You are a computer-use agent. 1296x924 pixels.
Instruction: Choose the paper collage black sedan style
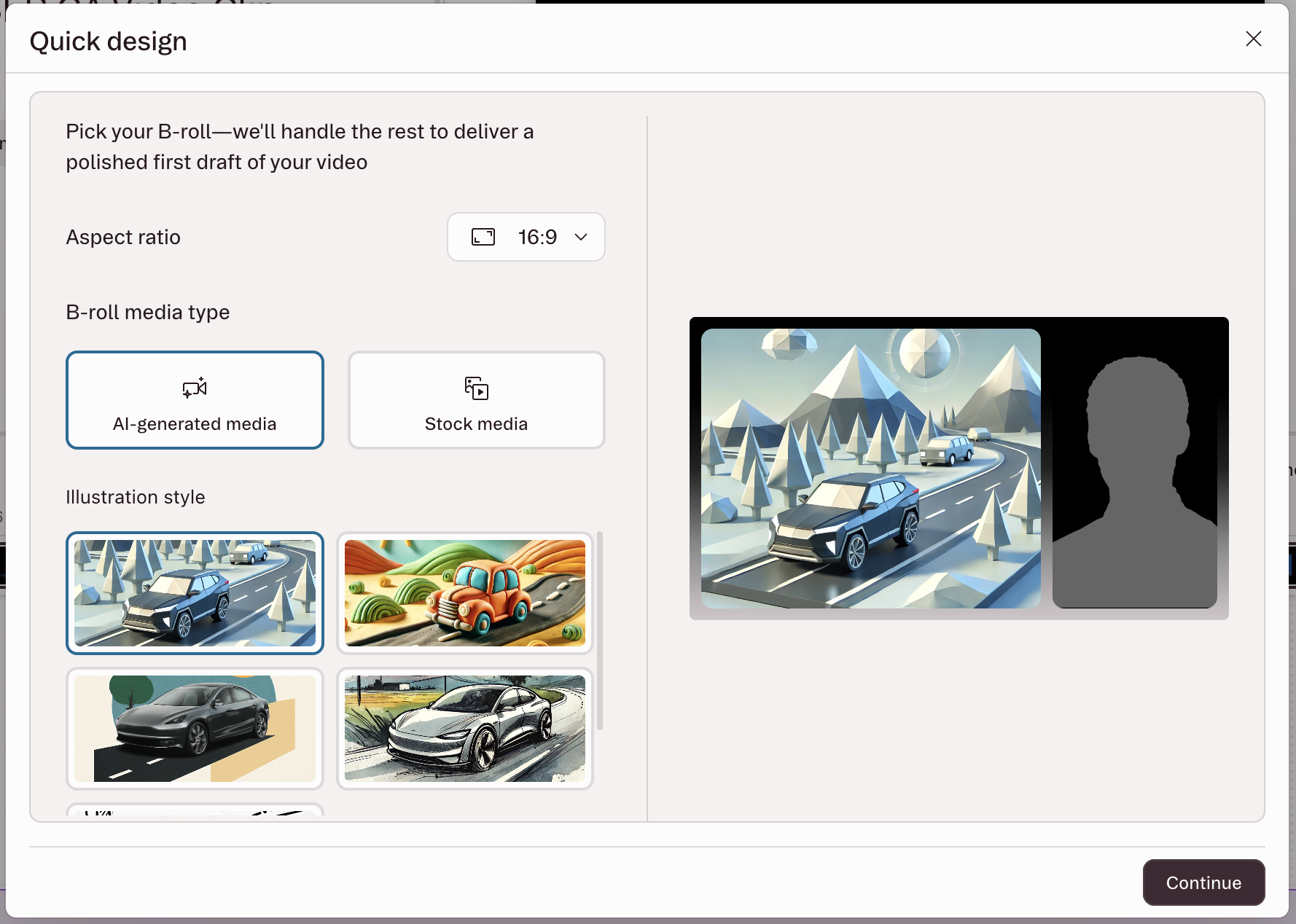pyautogui.click(x=195, y=728)
